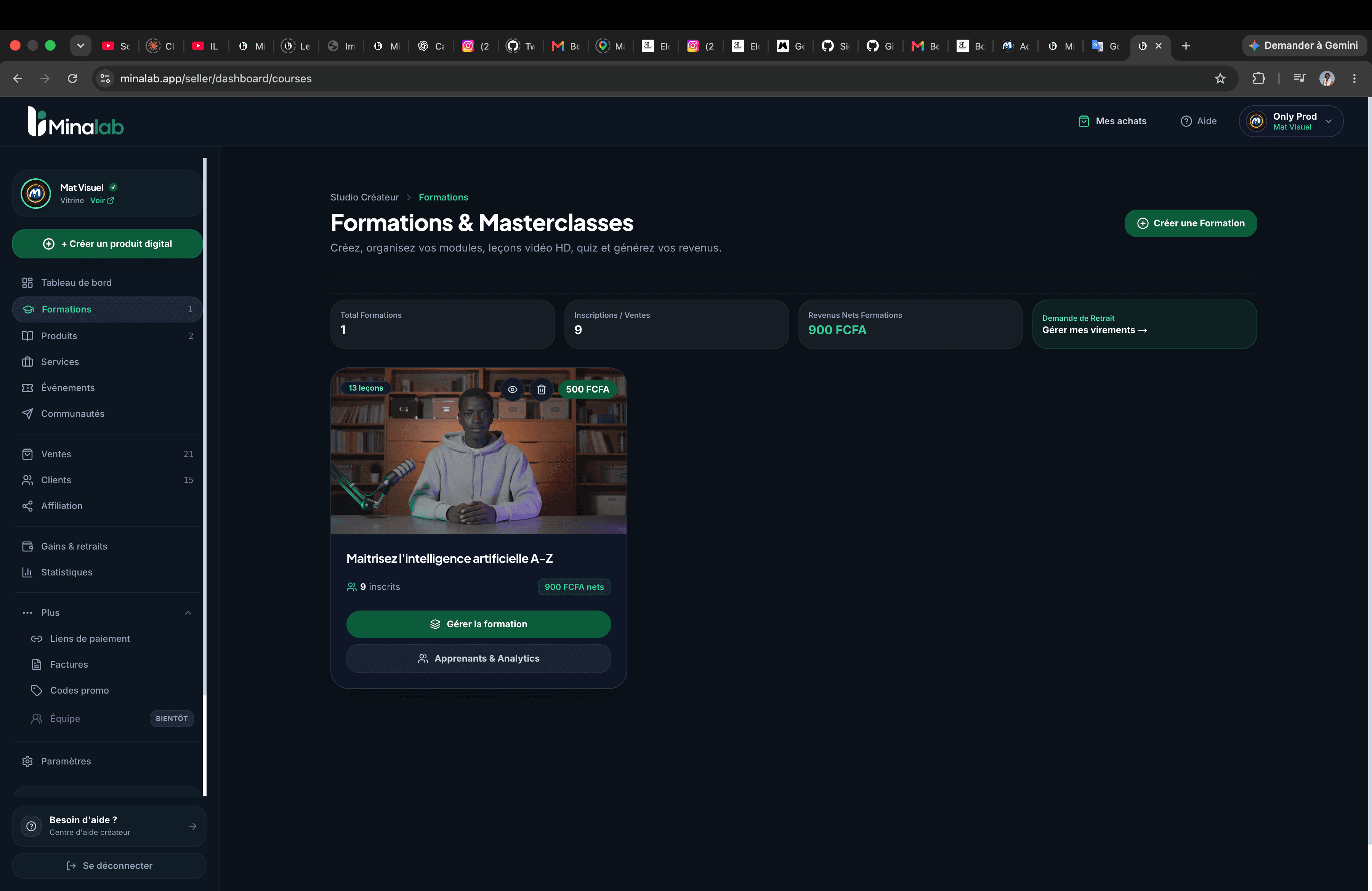Click the Minalab logo
Image resolution: width=1372 pixels, height=891 pixels.
click(x=75, y=122)
